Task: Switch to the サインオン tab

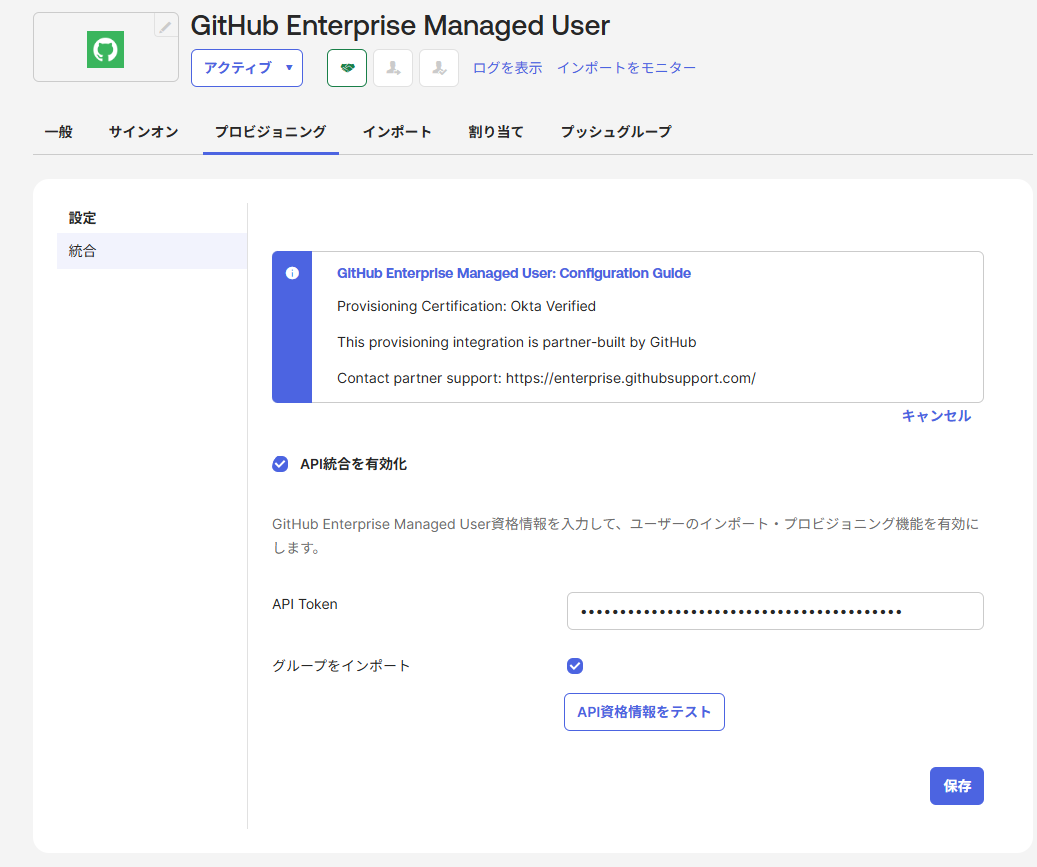Action: click(142, 131)
